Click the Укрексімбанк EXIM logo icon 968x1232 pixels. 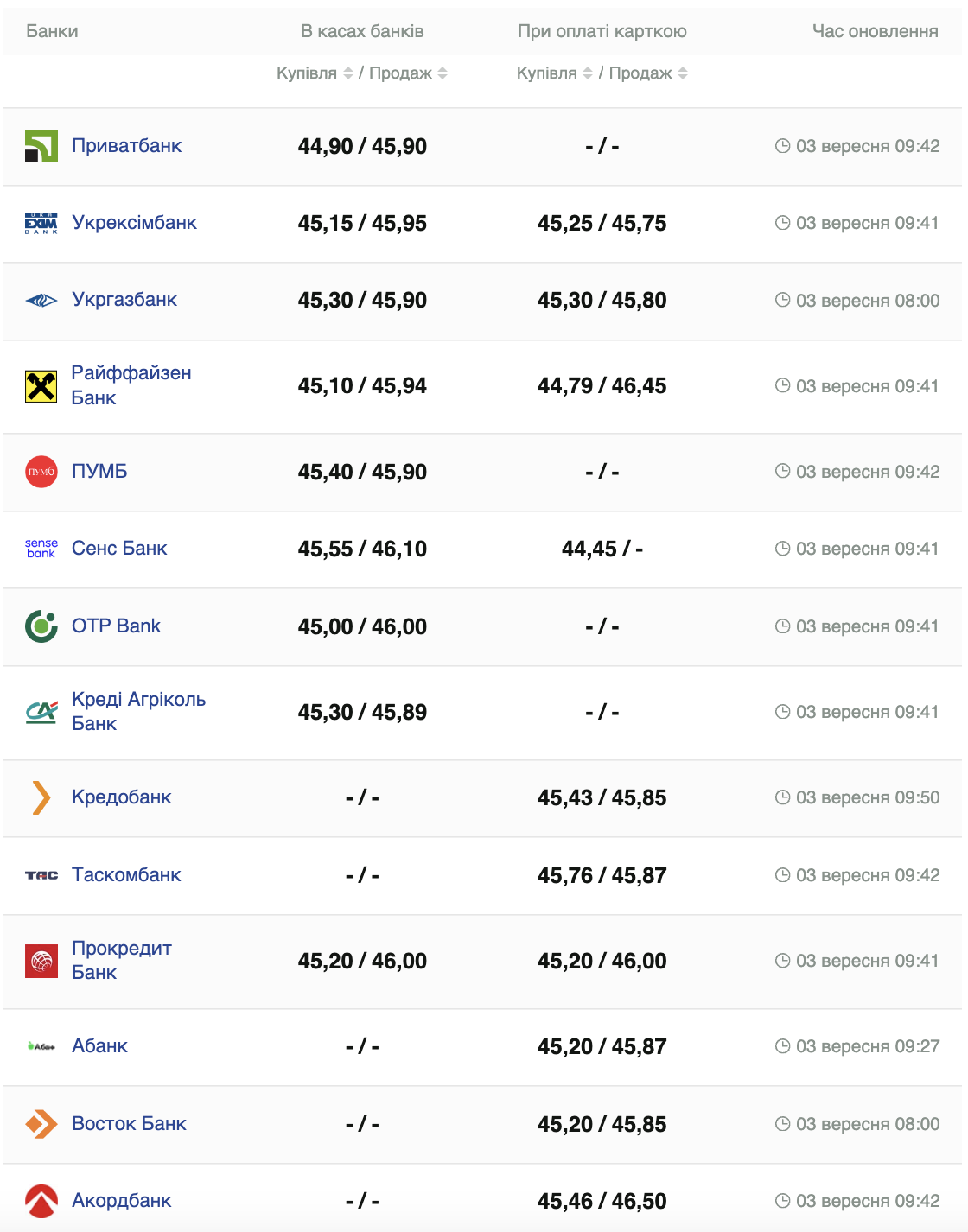coord(41,223)
